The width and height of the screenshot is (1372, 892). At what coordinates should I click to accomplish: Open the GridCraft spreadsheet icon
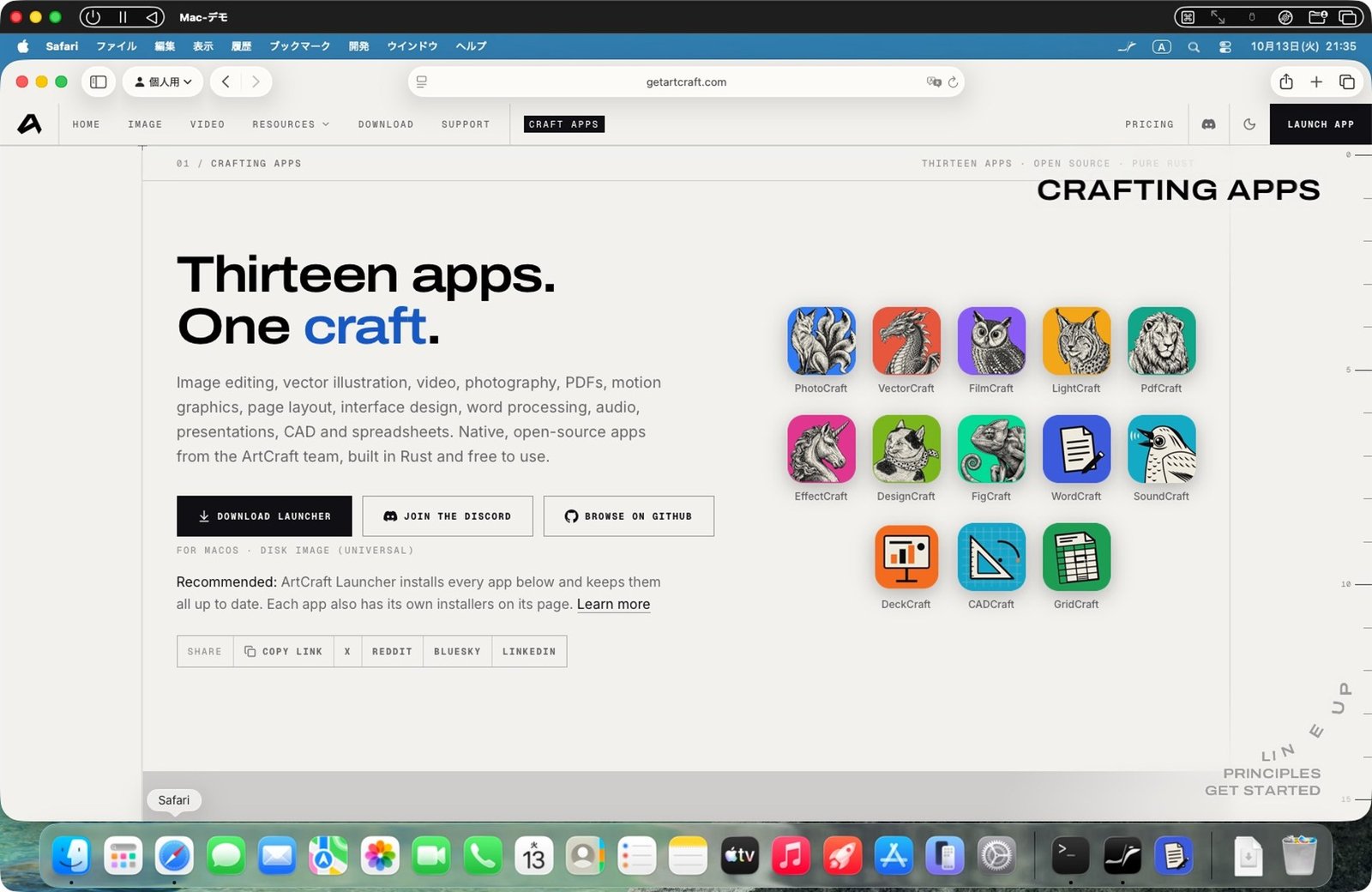[1076, 557]
